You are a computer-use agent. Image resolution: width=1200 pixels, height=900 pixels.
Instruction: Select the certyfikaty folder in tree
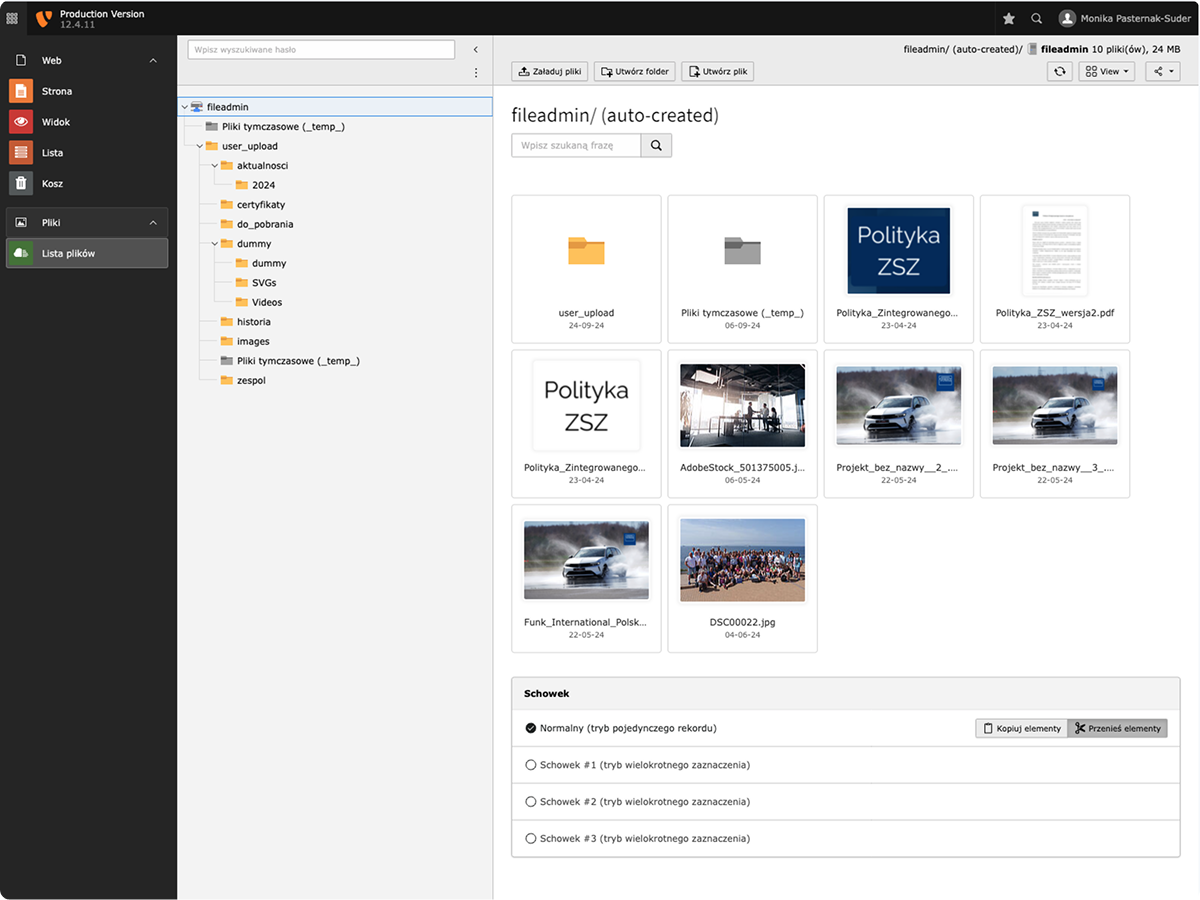pos(260,205)
